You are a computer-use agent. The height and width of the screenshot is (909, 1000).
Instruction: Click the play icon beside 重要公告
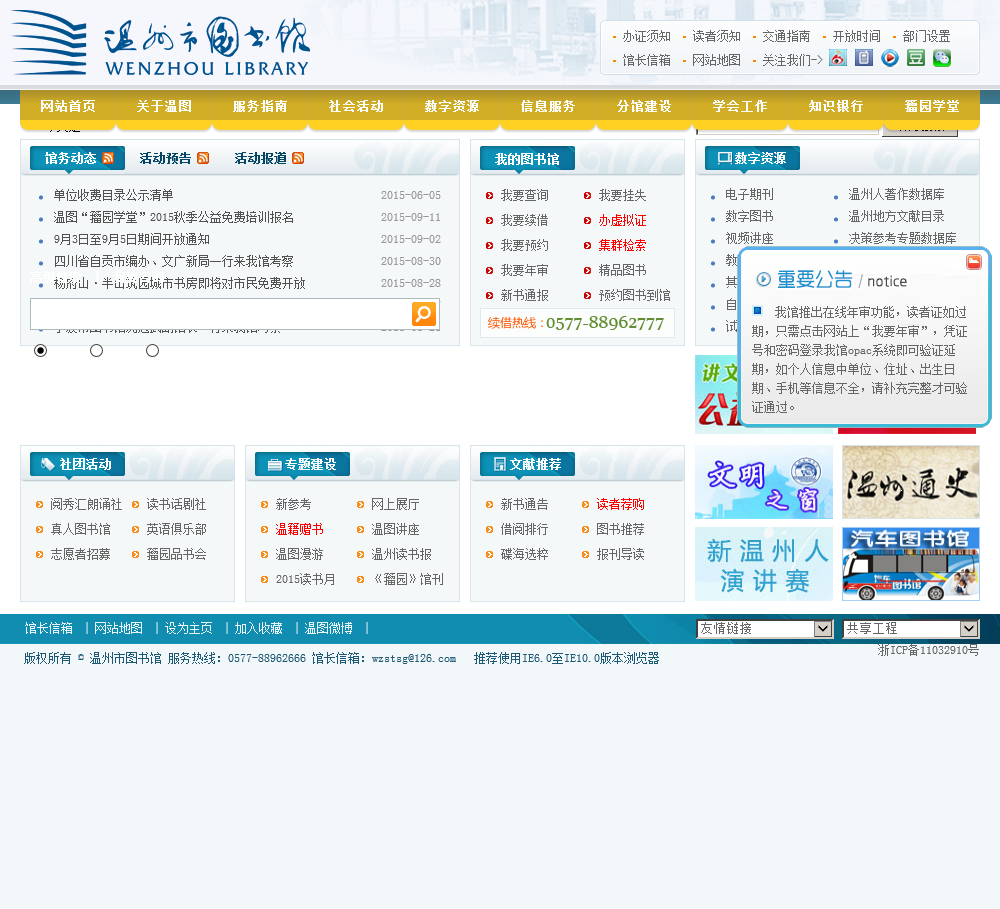pyautogui.click(x=763, y=279)
